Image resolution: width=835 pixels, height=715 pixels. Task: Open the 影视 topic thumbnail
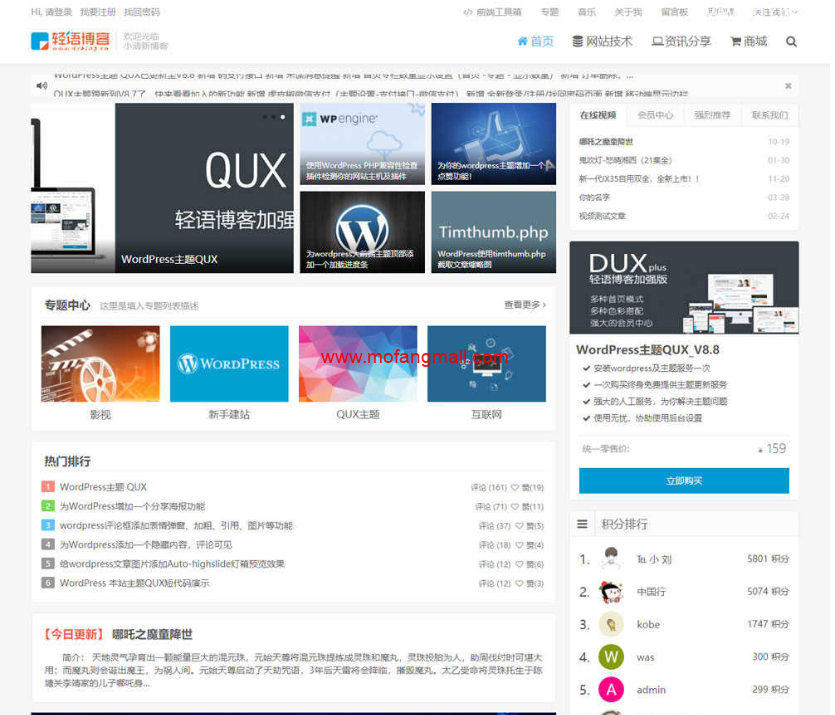(x=100, y=364)
